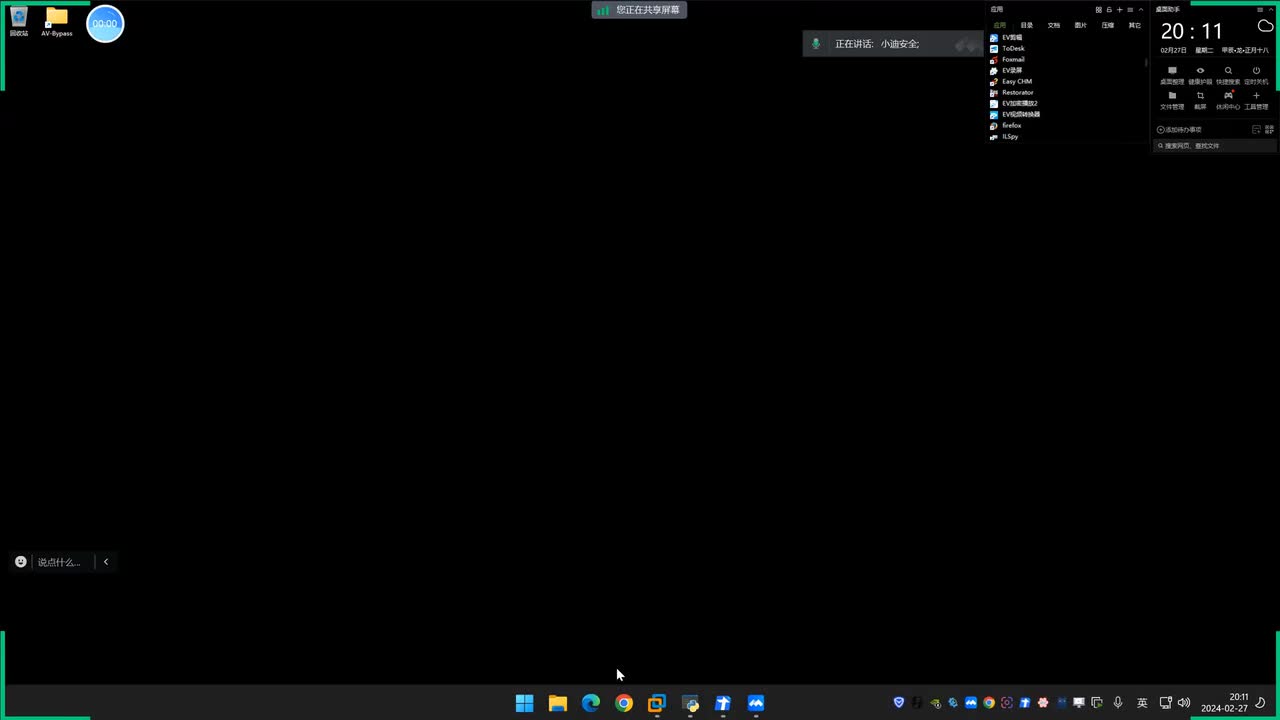Open the 说点什么 chat input box
Screen dimensions: 1280x720
click(x=59, y=562)
